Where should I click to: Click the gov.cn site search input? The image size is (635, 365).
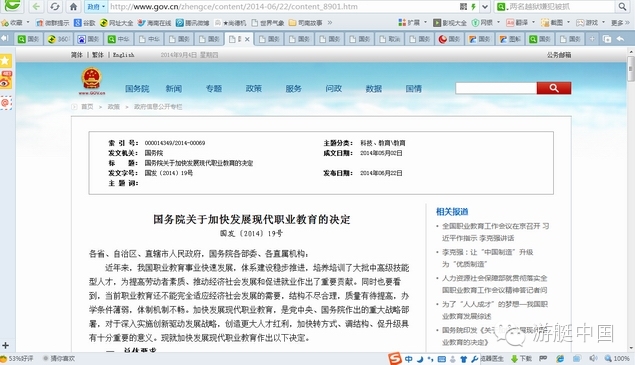point(496,88)
